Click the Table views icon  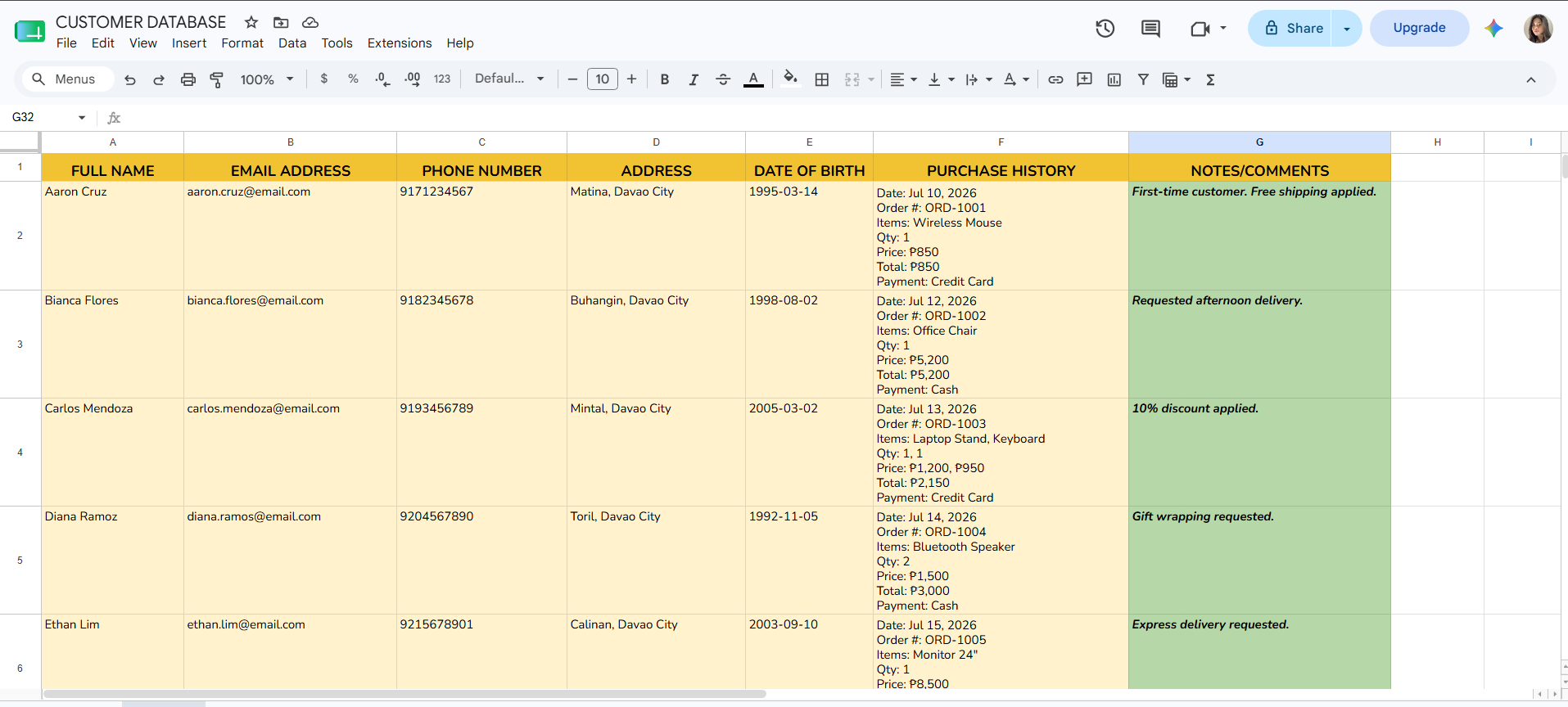tap(1171, 79)
